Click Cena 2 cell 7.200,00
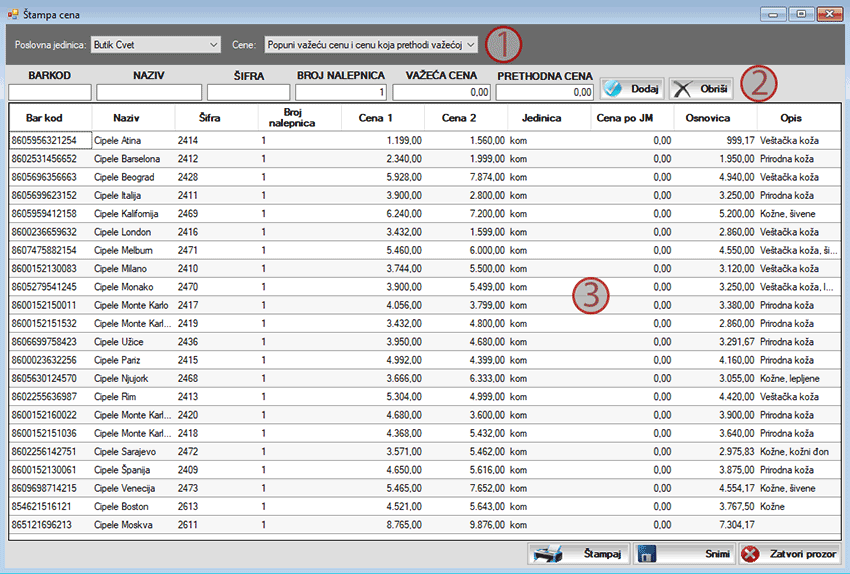The width and height of the screenshot is (850, 574). click(x=466, y=214)
